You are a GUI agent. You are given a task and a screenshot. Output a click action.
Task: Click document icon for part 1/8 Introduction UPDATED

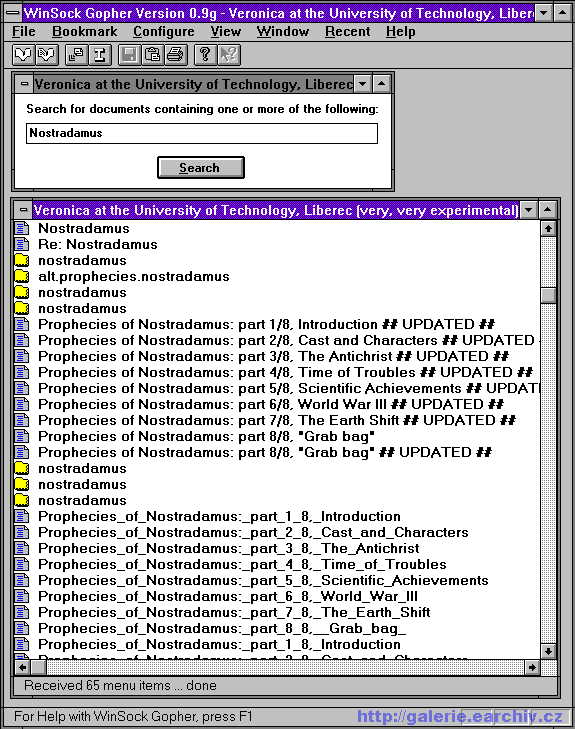click(x=21, y=324)
